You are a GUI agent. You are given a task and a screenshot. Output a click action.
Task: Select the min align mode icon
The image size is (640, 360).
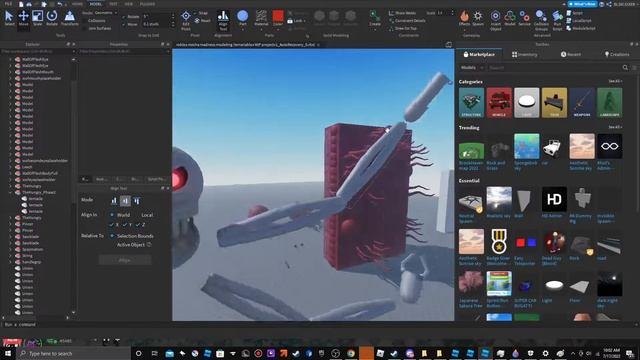pos(114,200)
